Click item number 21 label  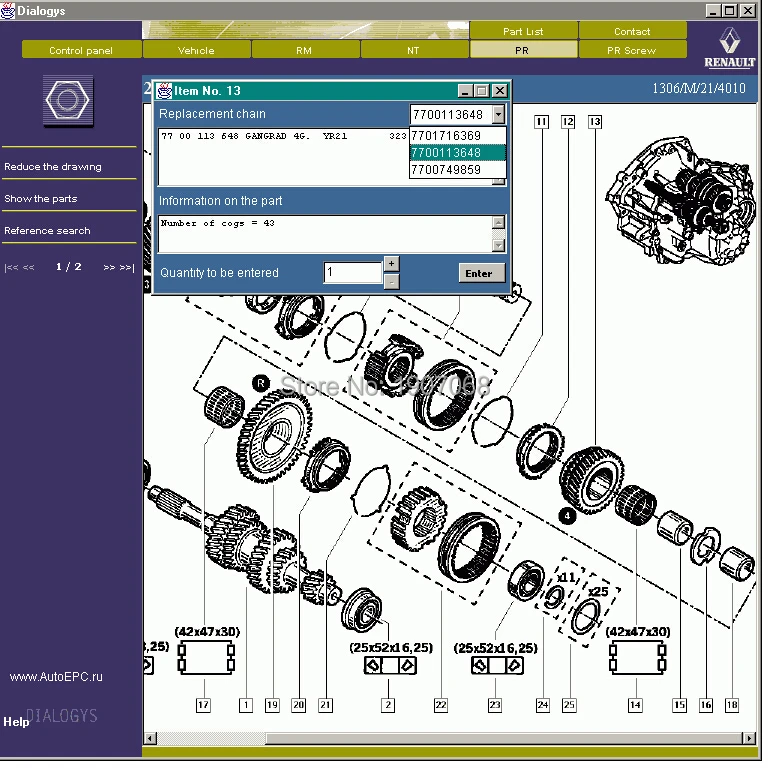click(325, 705)
